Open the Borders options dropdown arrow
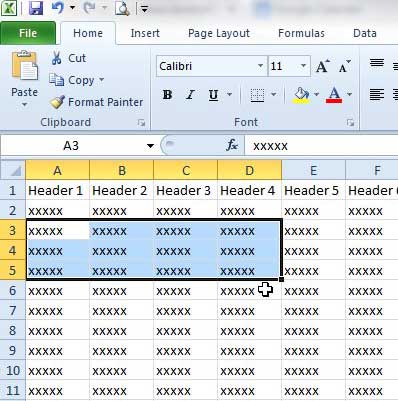 [x=274, y=95]
